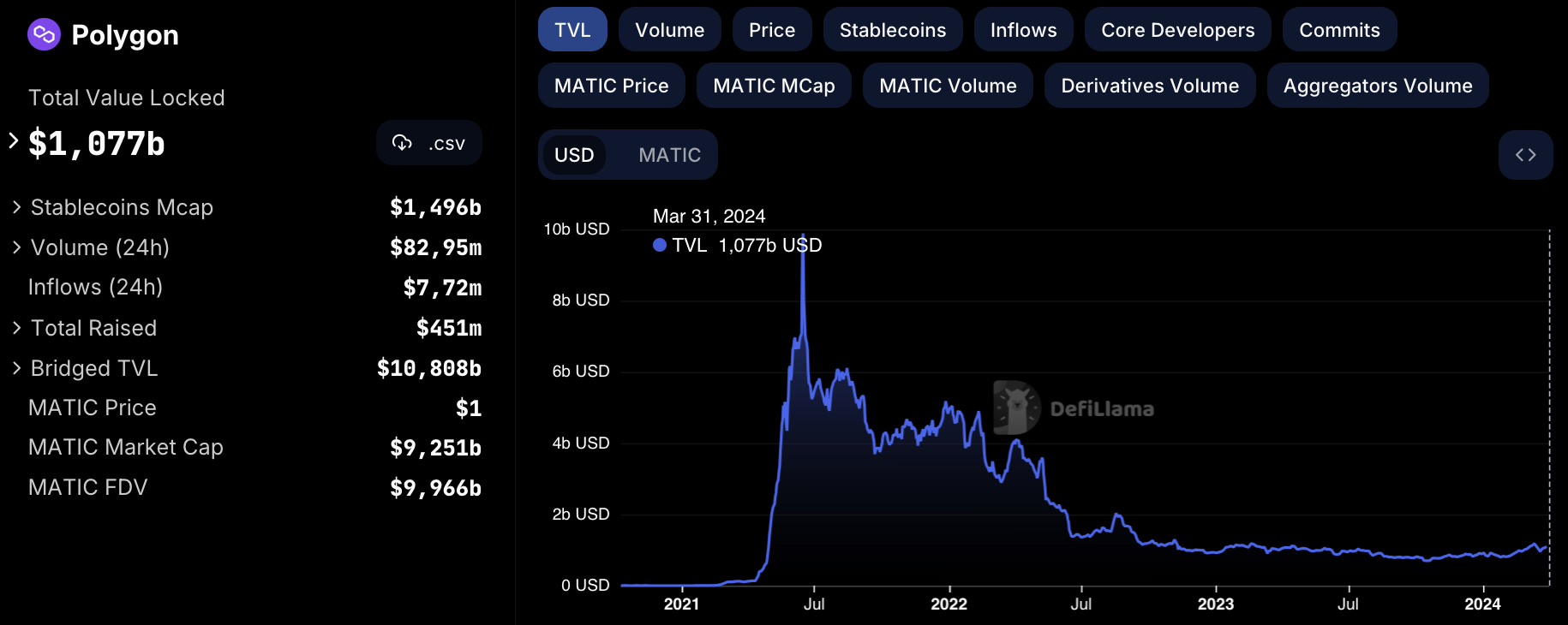Open the embed chart code icon
Screen dimensions: 1568x625
(1525, 155)
